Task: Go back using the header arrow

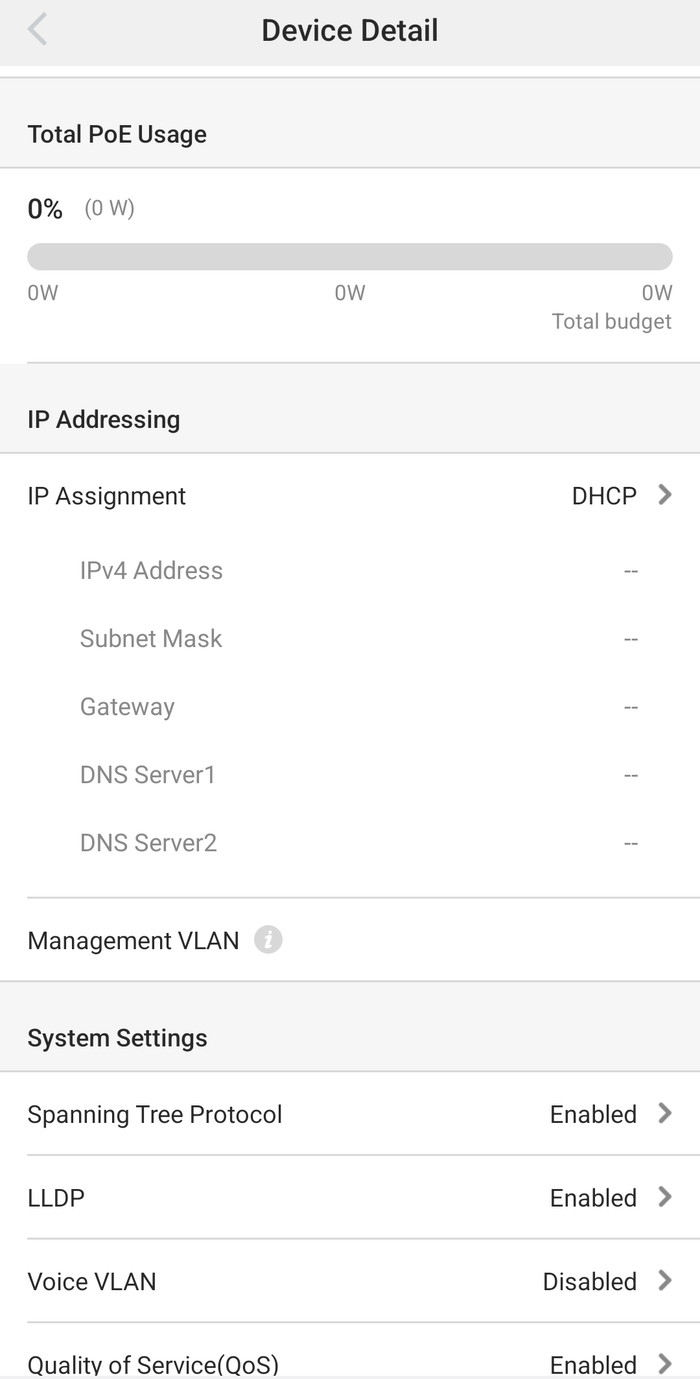Action: 38,30
